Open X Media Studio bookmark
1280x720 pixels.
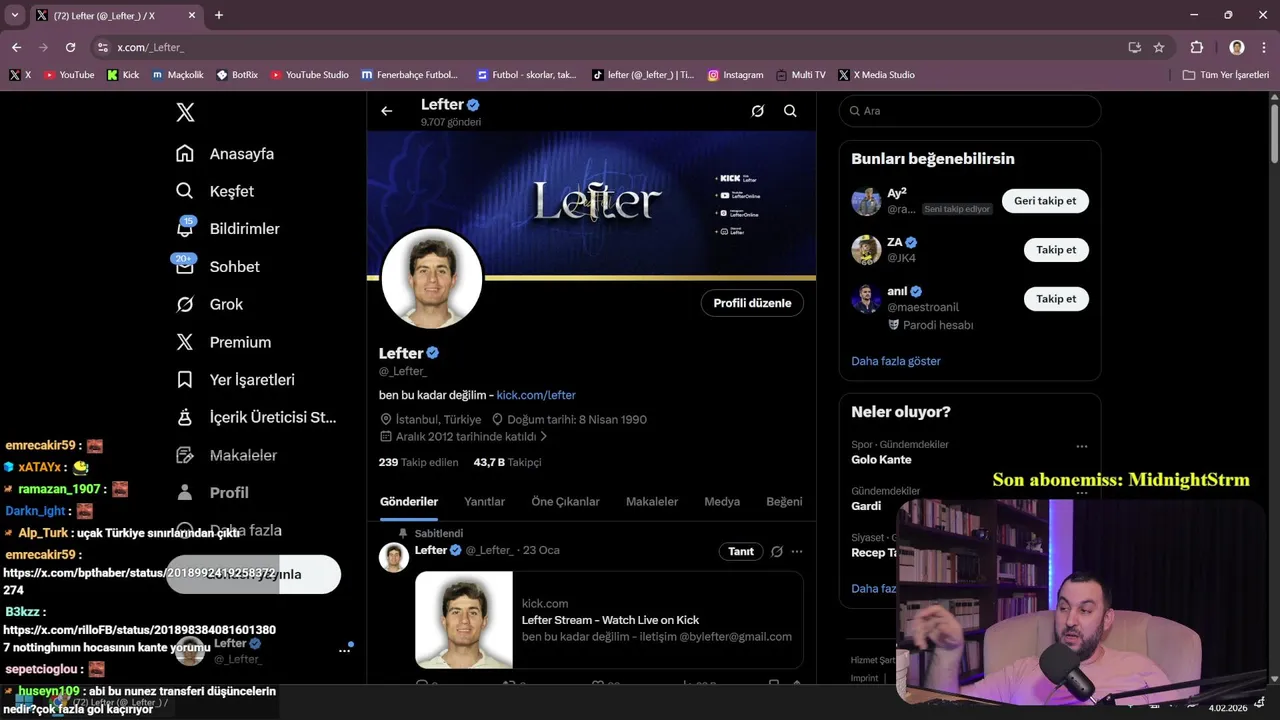[876, 75]
